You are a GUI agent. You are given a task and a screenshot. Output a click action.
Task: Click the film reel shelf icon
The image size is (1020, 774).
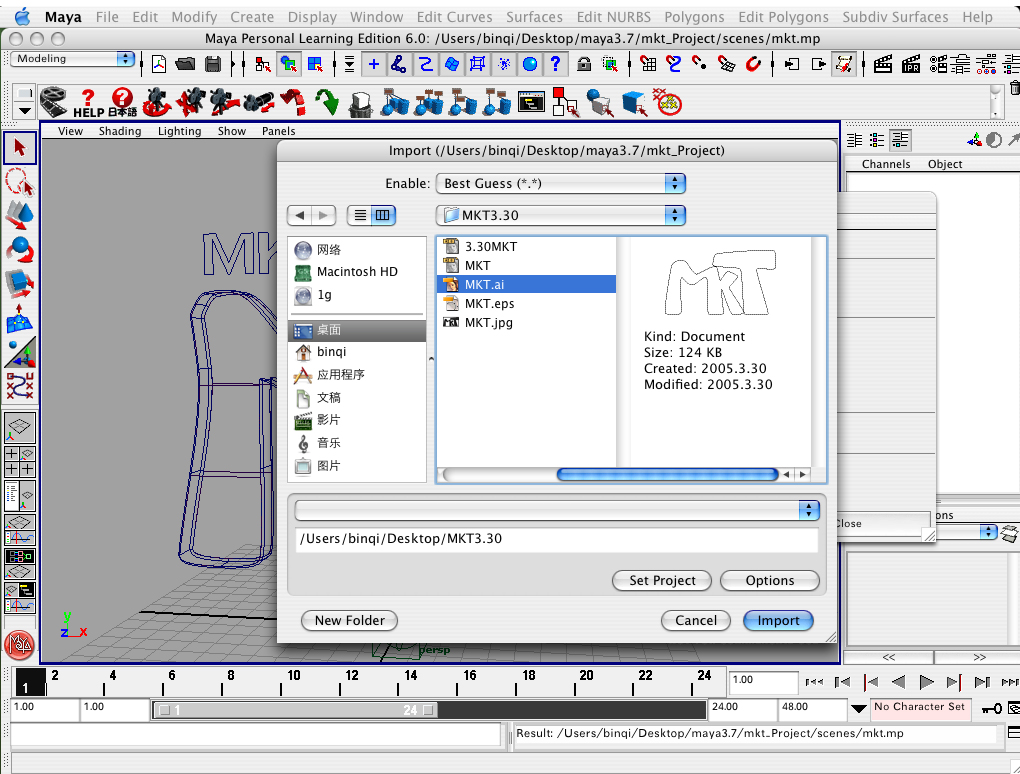coord(53,103)
